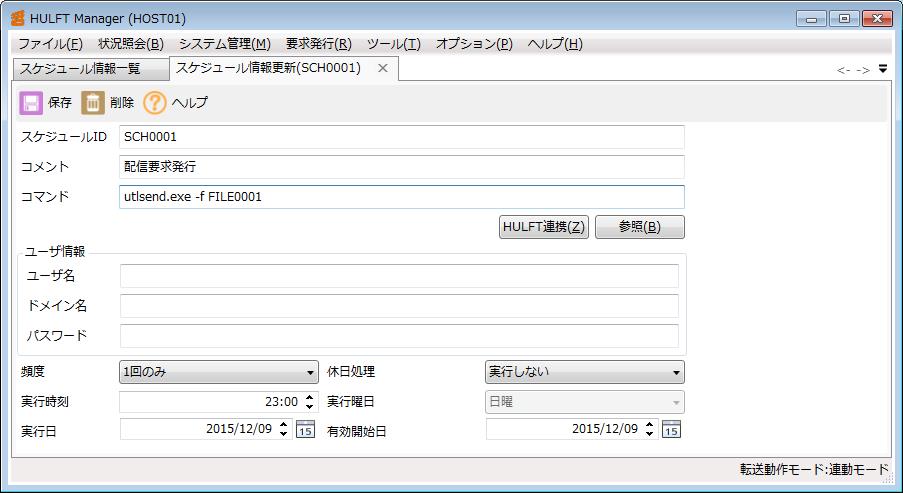This screenshot has width=903, height=493.
Task: Click the 保存 toolbar label
Action: point(60,103)
